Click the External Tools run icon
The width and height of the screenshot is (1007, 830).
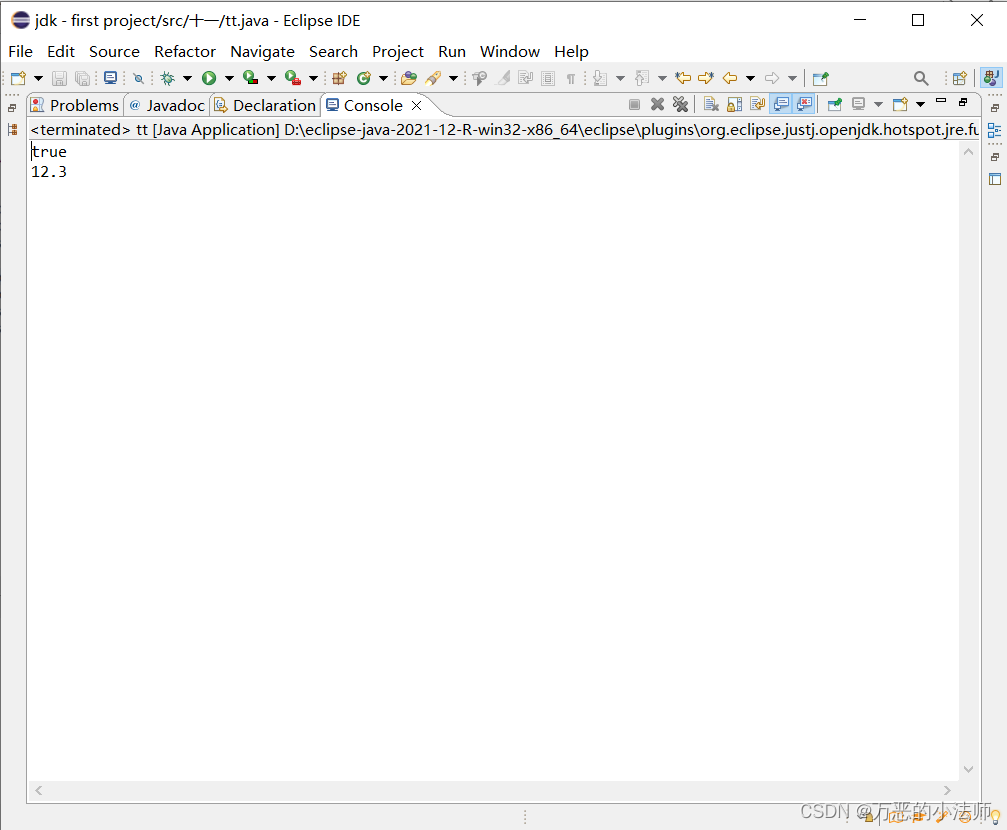click(x=293, y=78)
